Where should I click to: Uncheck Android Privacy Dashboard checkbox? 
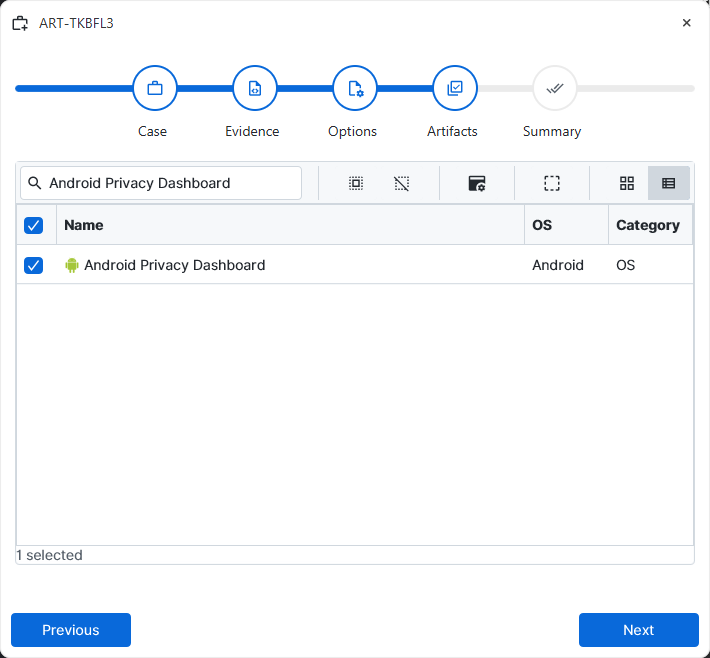tap(34, 265)
